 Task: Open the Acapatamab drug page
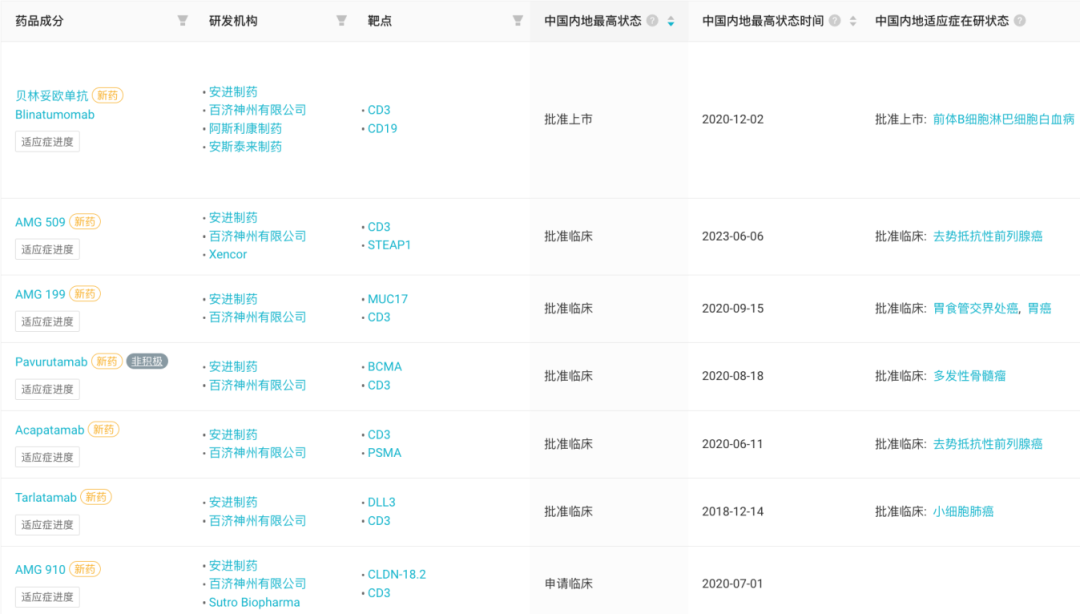pyautogui.click(x=49, y=430)
